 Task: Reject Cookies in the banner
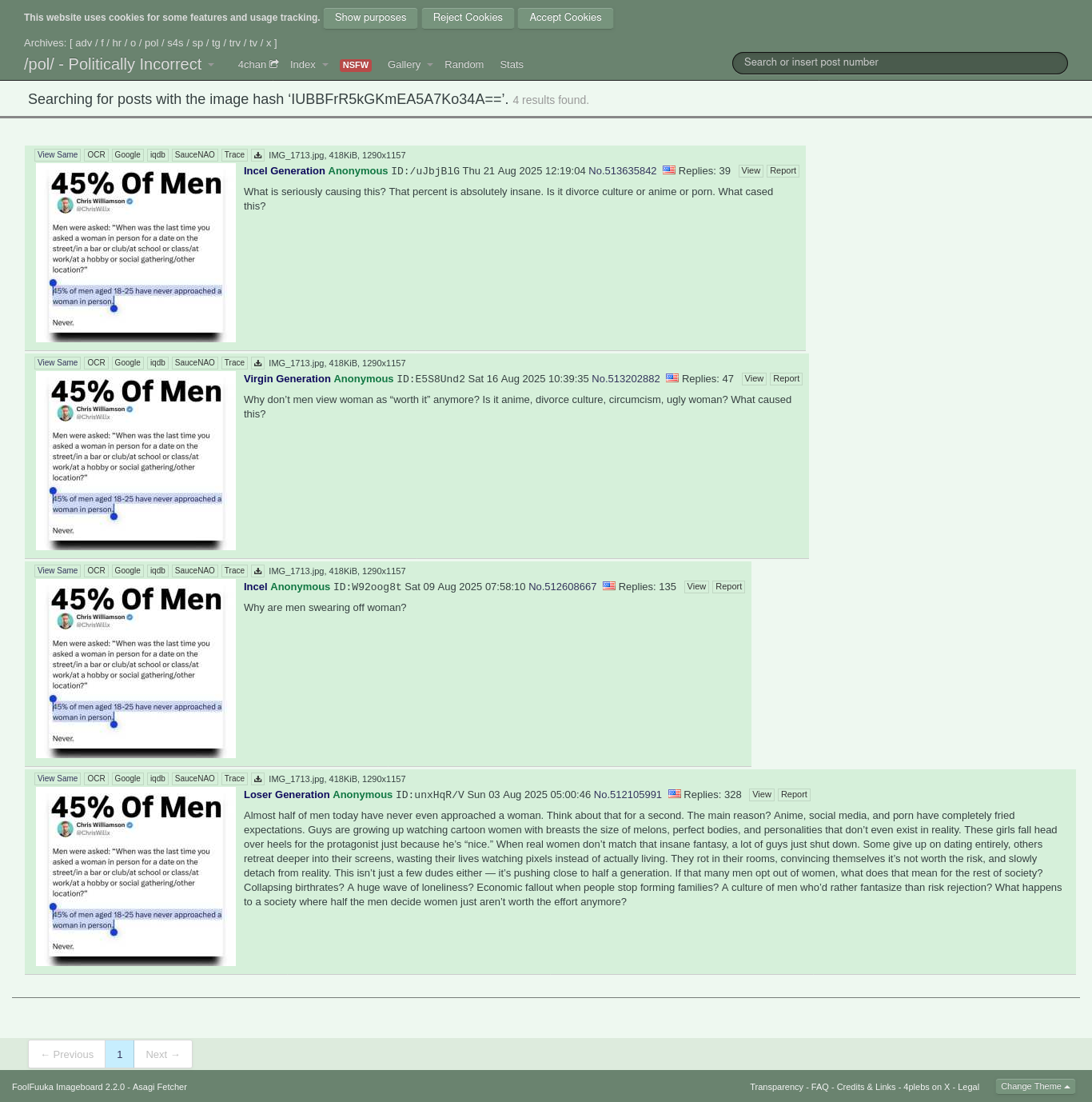click(468, 18)
